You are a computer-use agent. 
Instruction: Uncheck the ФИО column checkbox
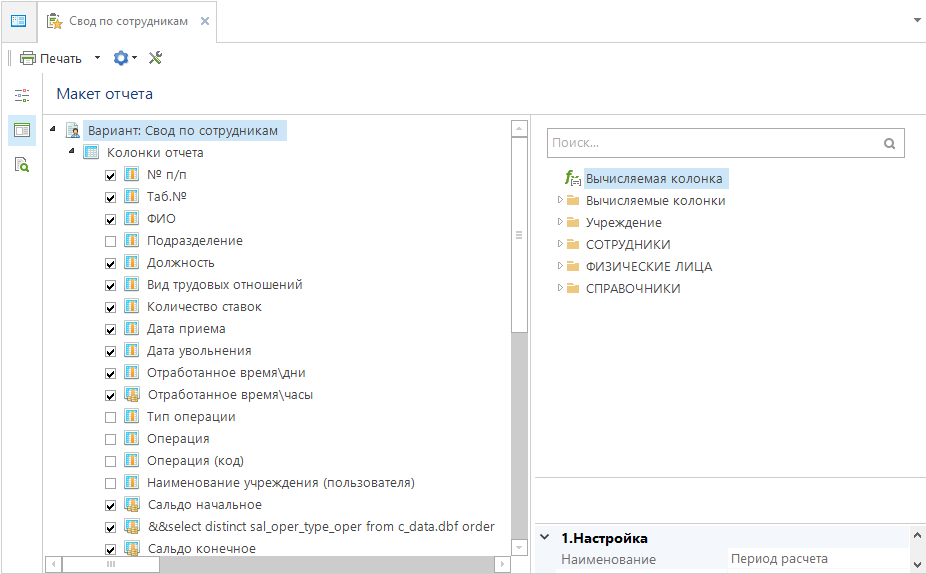coord(111,219)
